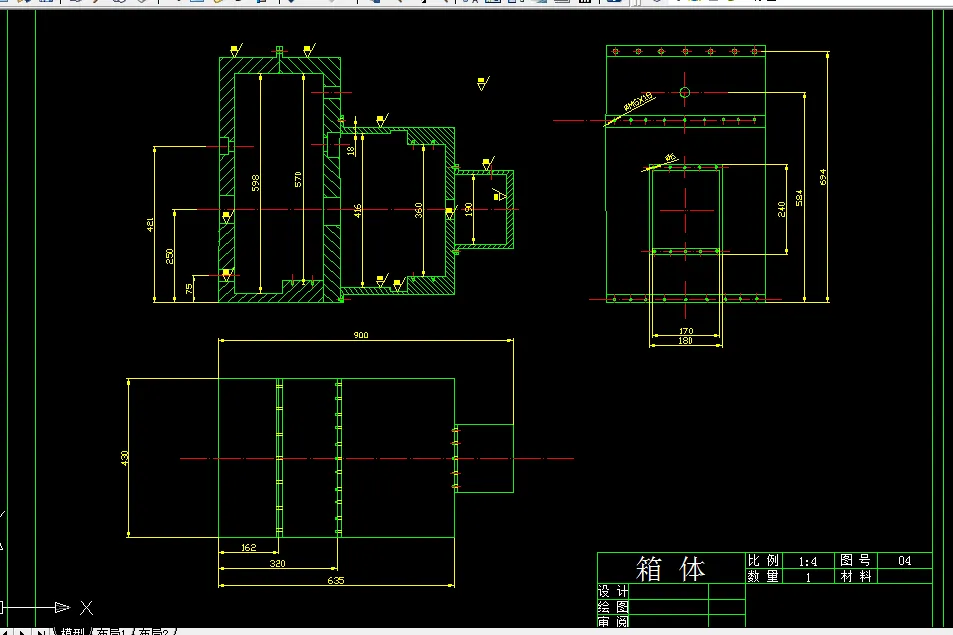Click the 绘图 row label
Viewport: 953px width, 635px height.
pyautogui.click(x=613, y=607)
